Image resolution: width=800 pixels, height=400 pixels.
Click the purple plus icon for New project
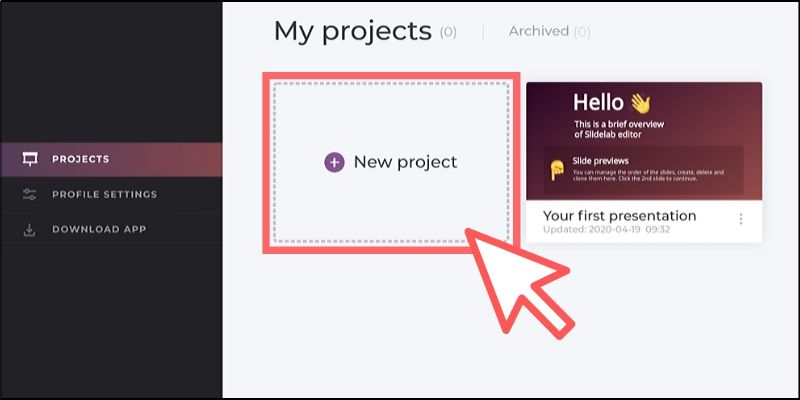click(x=334, y=162)
